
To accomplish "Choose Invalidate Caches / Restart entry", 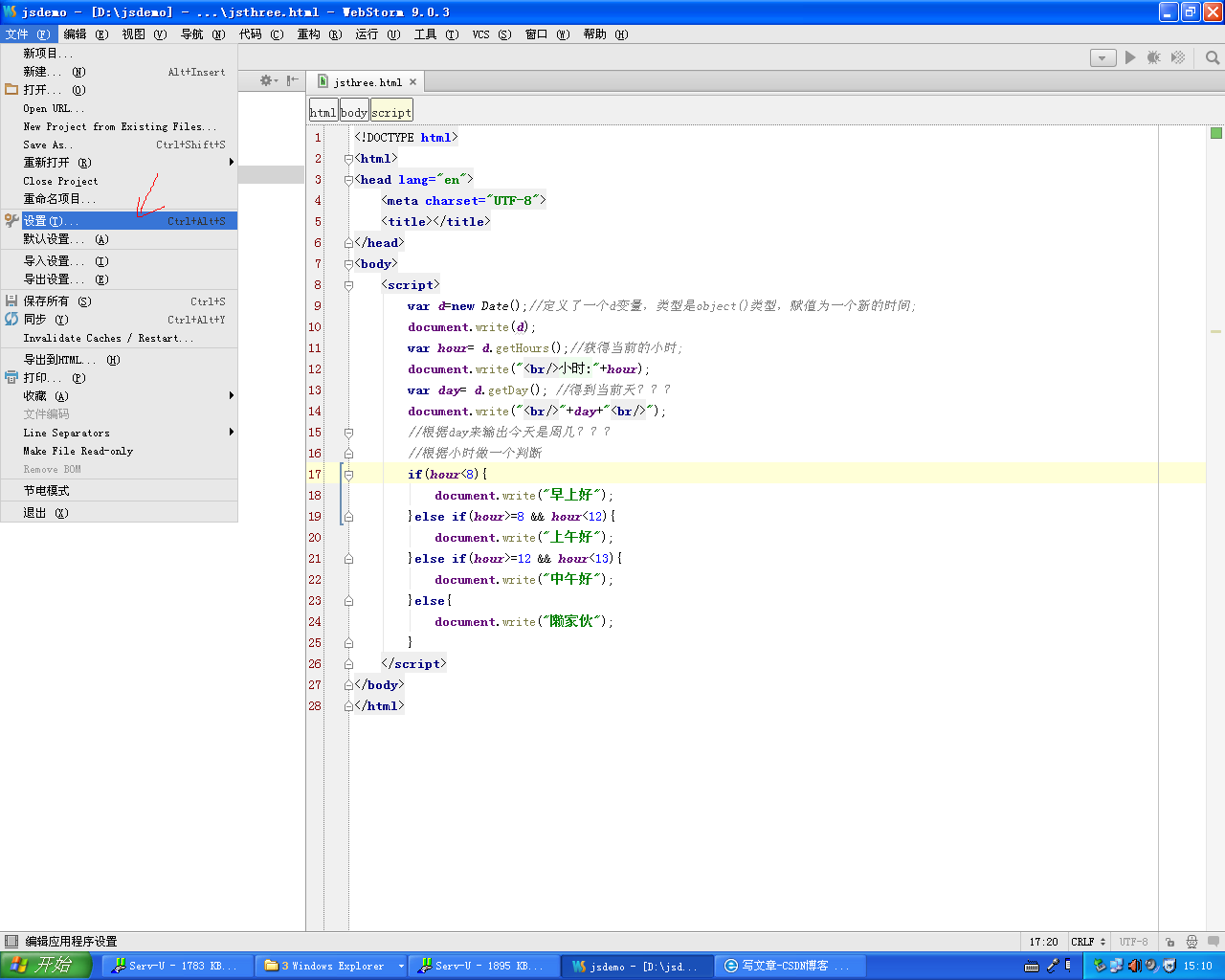I will point(119,338).
